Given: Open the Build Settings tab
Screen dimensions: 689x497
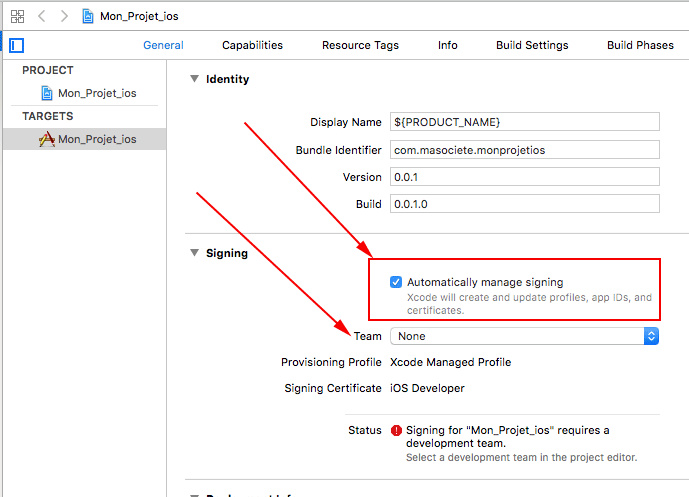Looking at the screenshot, I should click(x=532, y=45).
